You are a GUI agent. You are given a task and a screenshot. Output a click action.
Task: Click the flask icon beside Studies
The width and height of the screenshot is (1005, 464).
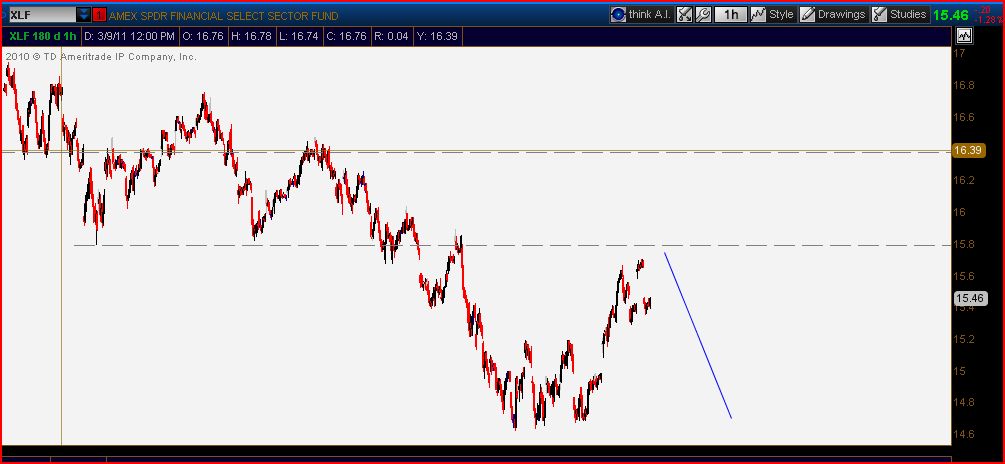click(x=880, y=14)
